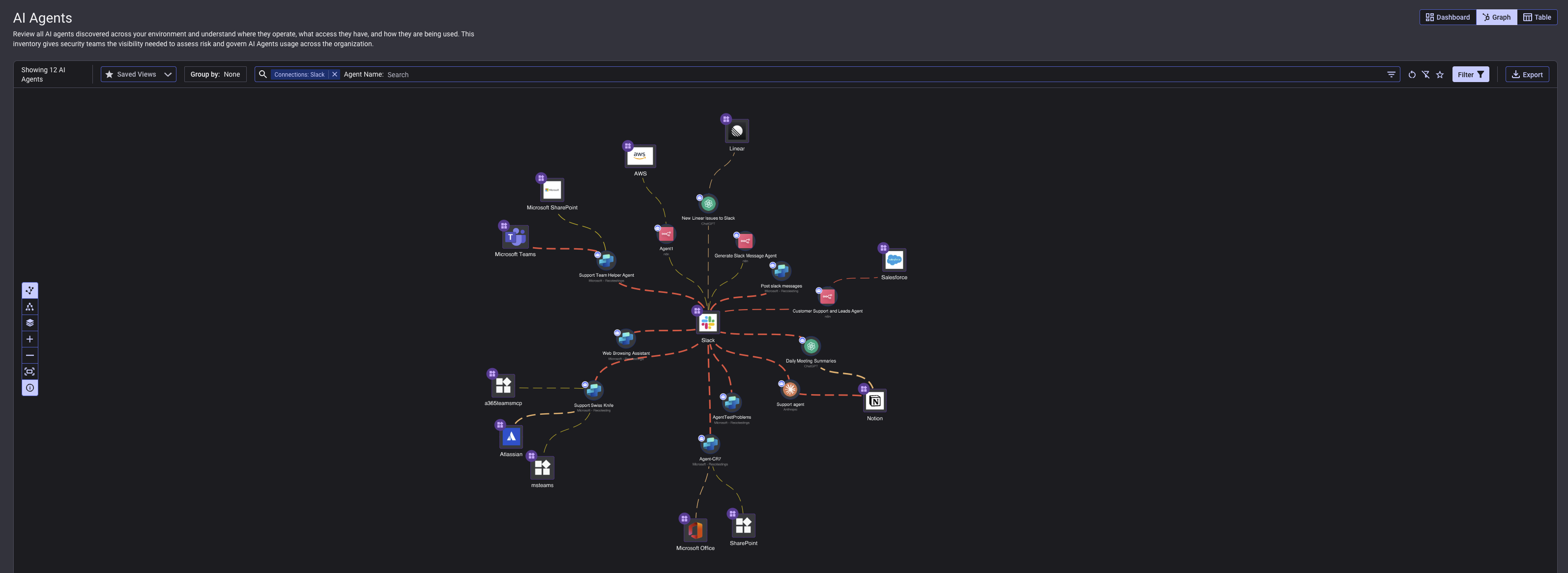Viewport: 1568px width, 573px height.
Task: Select the Slack node in the graph
Action: click(708, 322)
